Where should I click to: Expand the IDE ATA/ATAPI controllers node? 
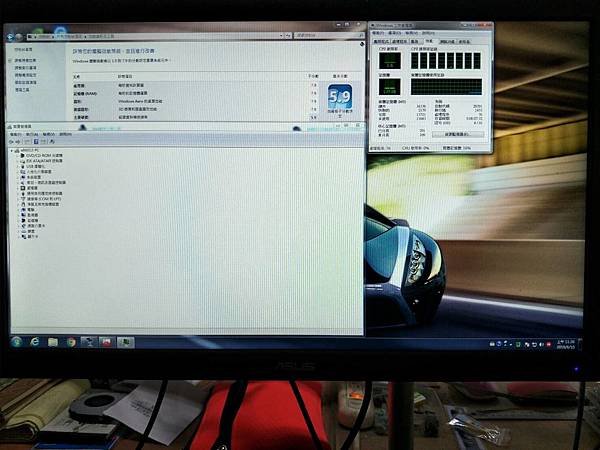(18, 161)
